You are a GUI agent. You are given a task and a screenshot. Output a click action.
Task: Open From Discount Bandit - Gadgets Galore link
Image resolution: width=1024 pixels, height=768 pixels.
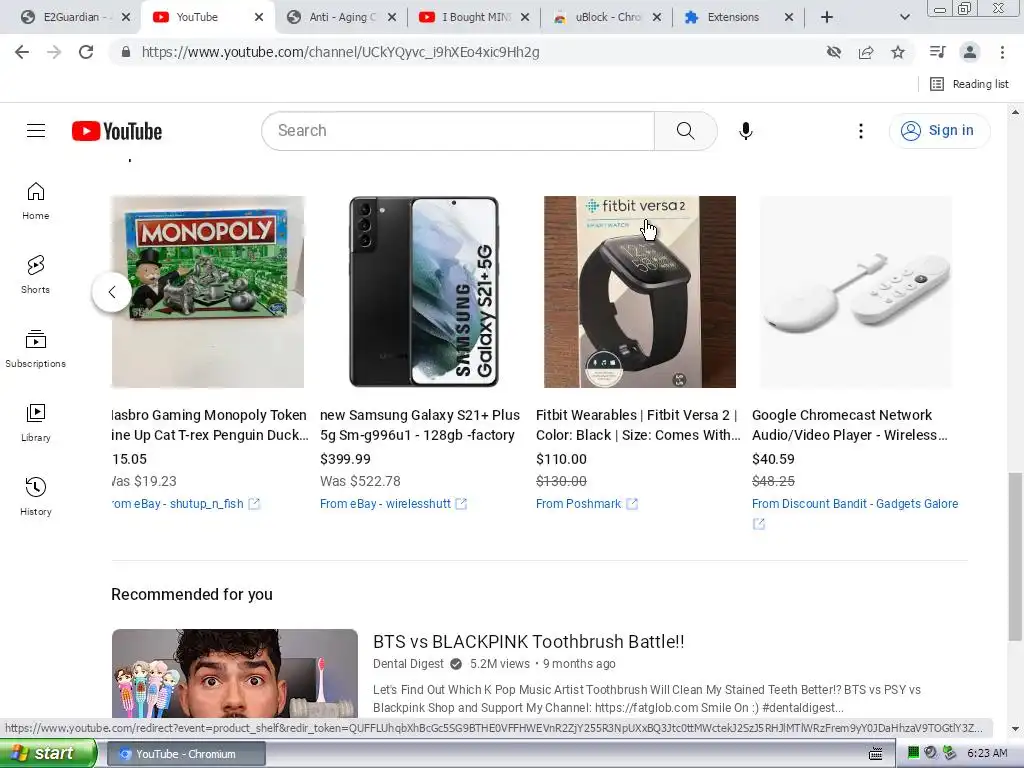(855, 504)
